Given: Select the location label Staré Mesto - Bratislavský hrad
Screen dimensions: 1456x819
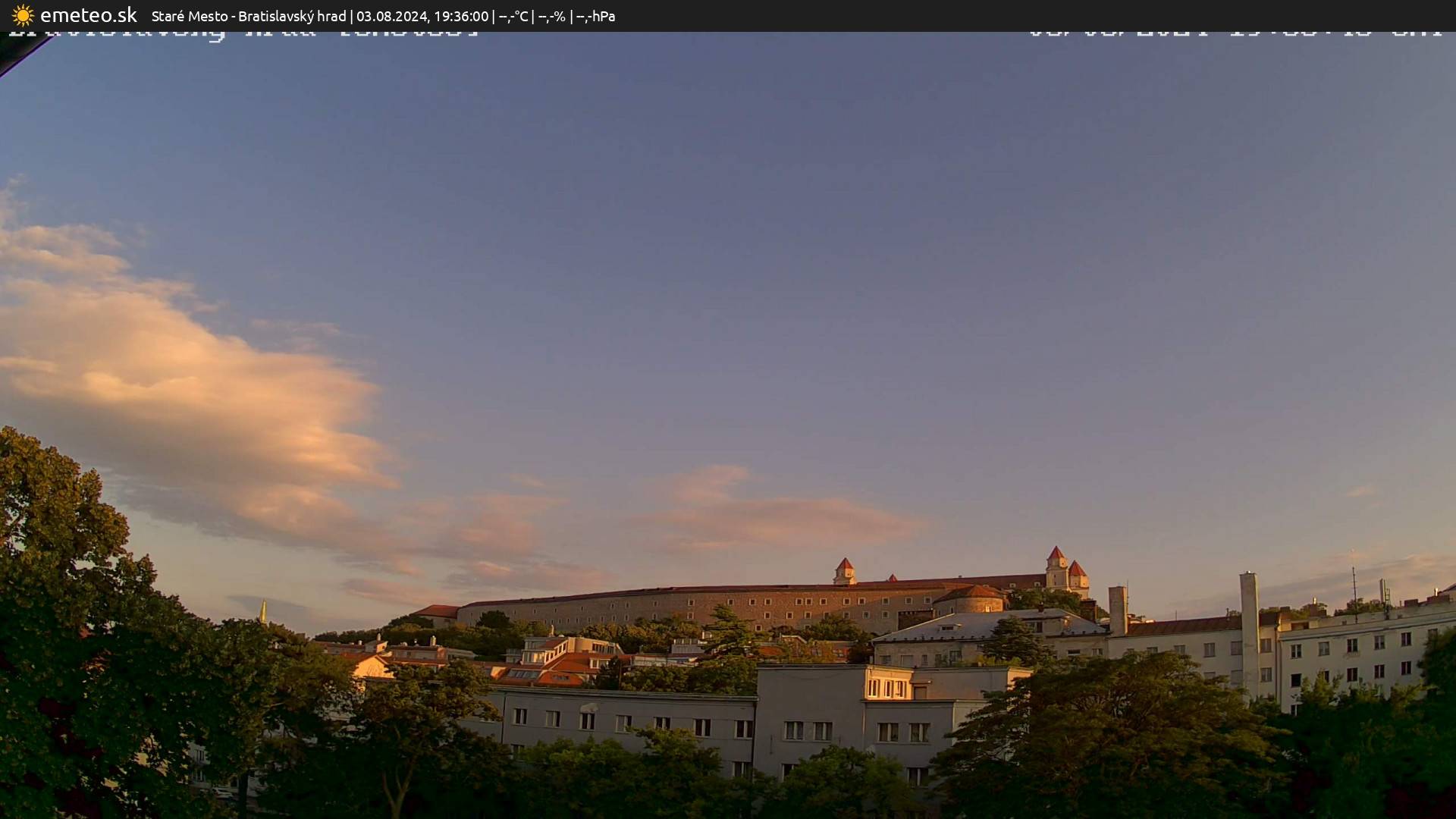Looking at the screenshot, I should coord(250,16).
